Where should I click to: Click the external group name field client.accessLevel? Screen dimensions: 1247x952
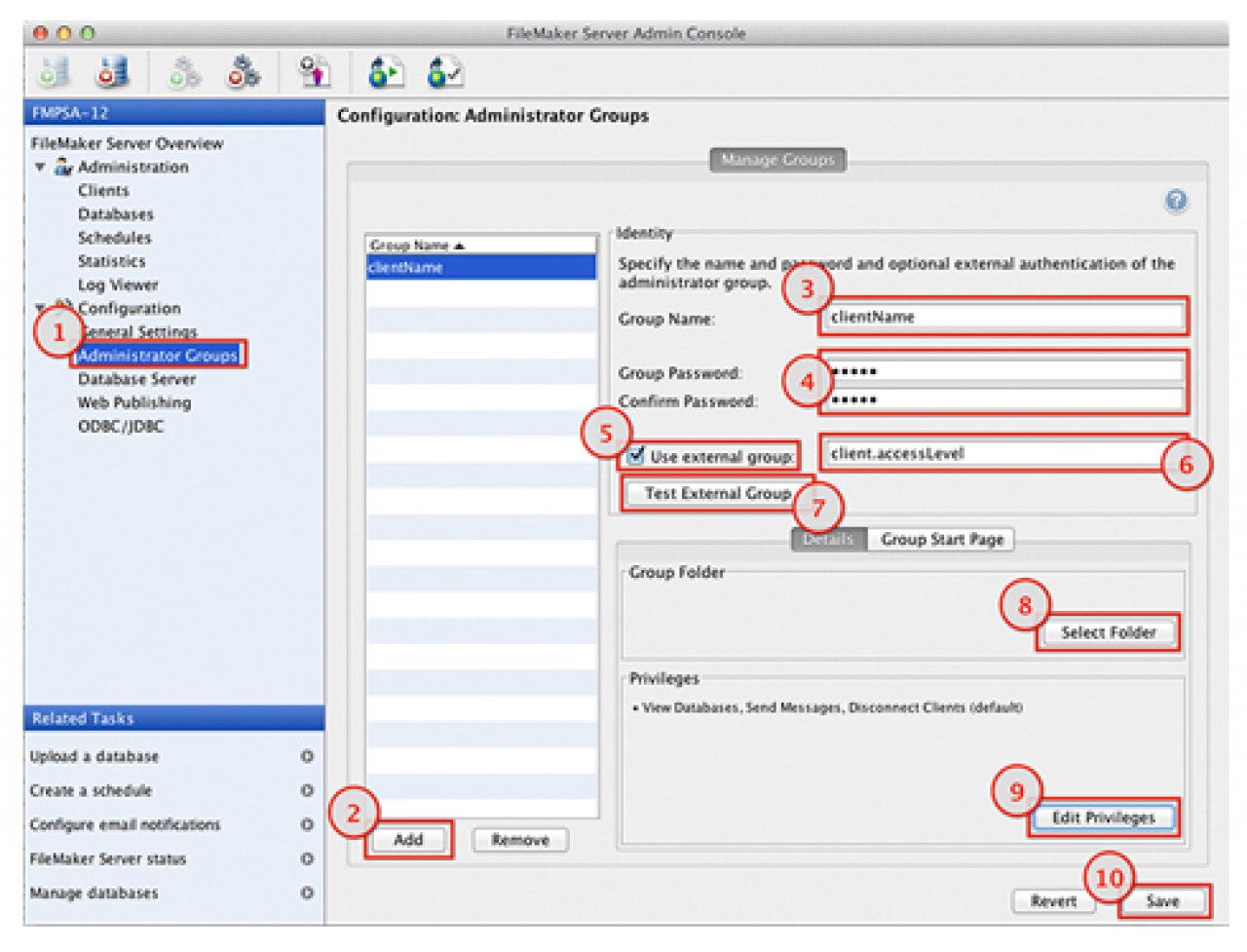pos(1003,453)
